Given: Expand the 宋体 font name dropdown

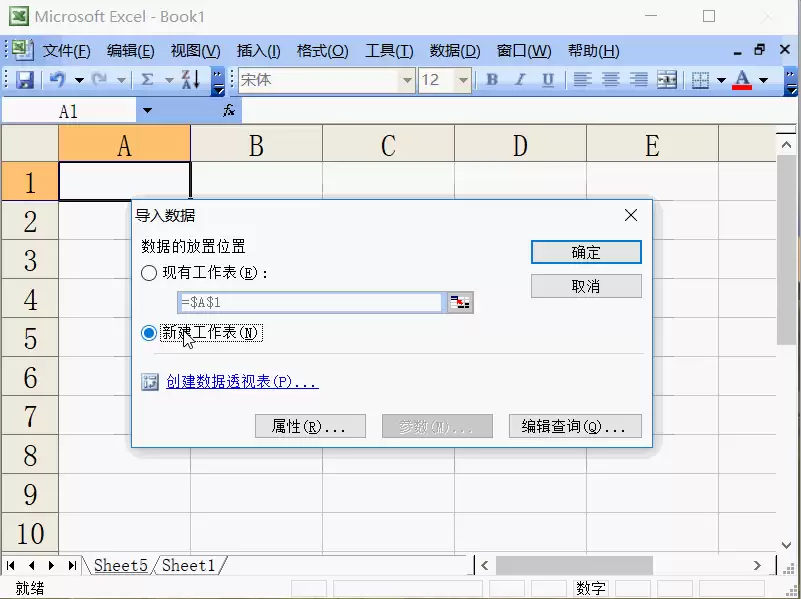Looking at the screenshot, I should (x=407, y=80).
